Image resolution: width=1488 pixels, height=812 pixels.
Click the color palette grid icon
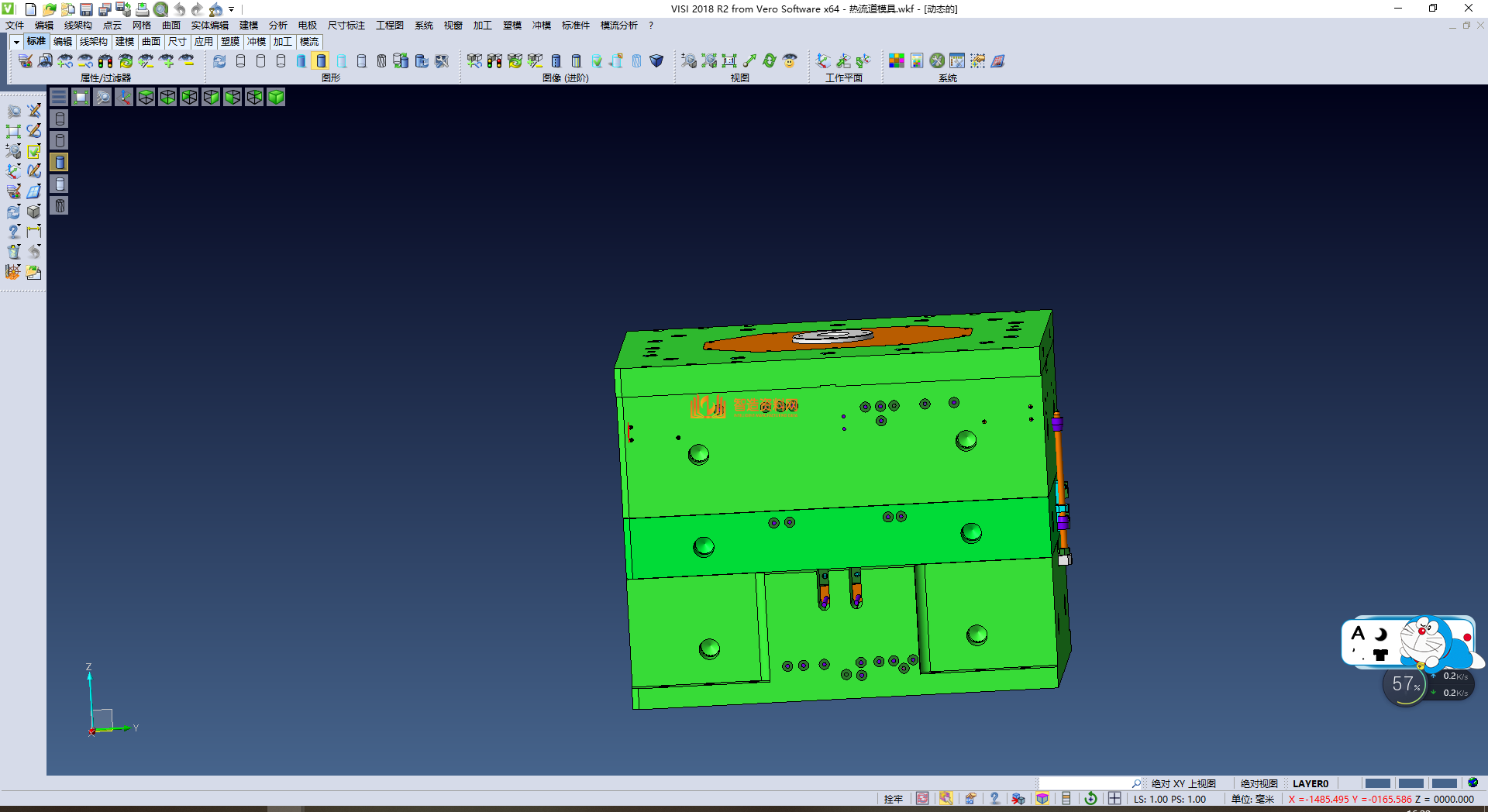click(x=897, y=60)
